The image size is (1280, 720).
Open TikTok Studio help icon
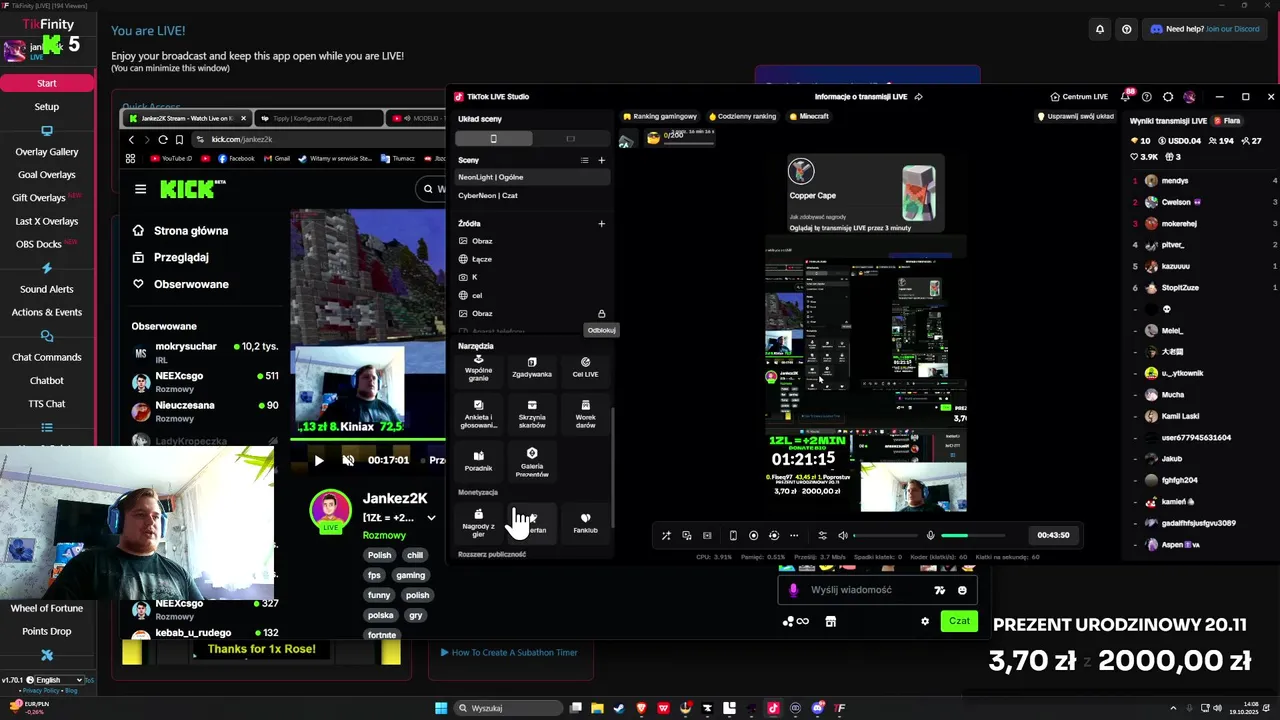point(1147,97)
